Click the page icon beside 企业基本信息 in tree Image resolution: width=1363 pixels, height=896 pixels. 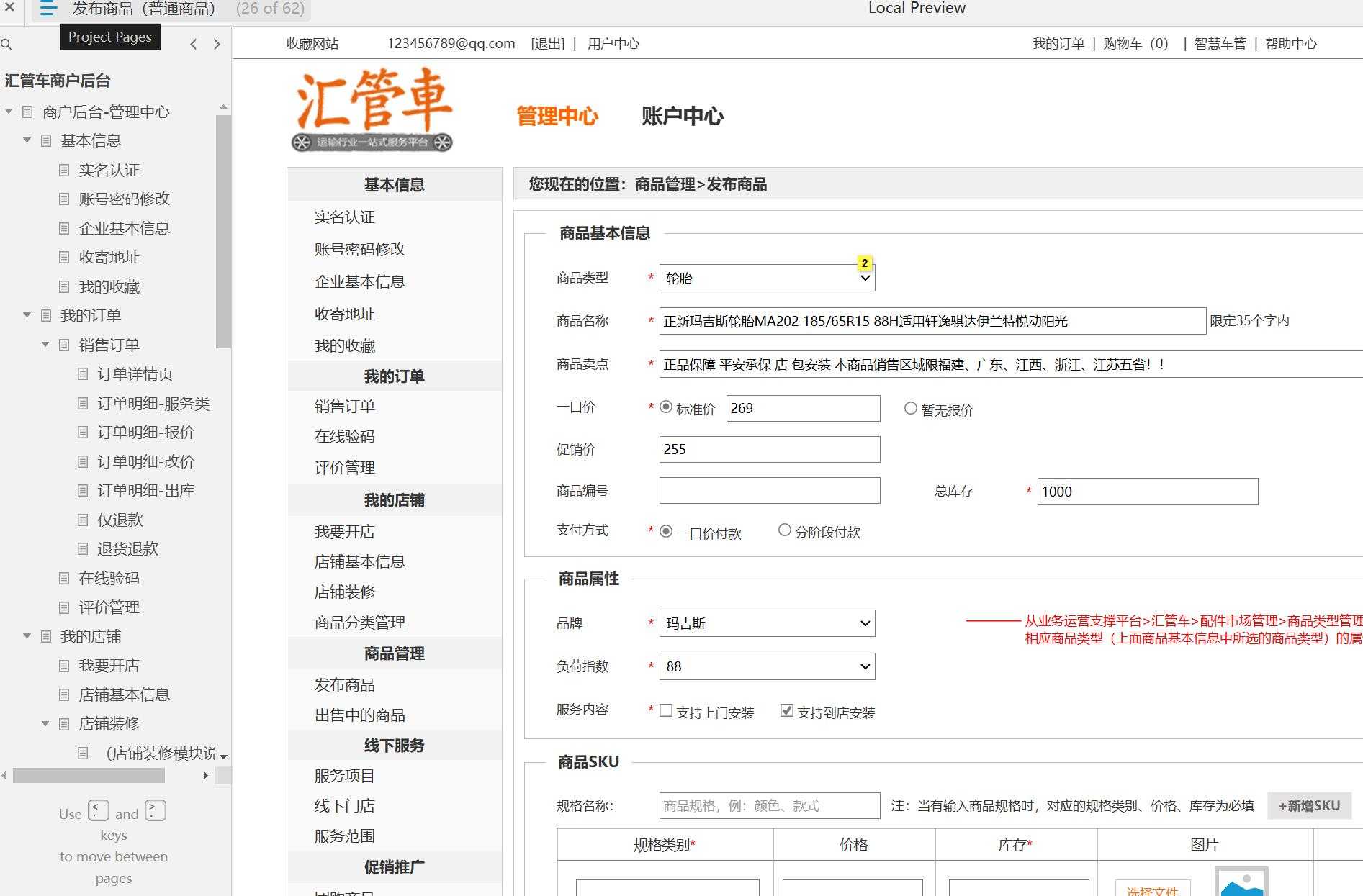[x=64, y=229]
